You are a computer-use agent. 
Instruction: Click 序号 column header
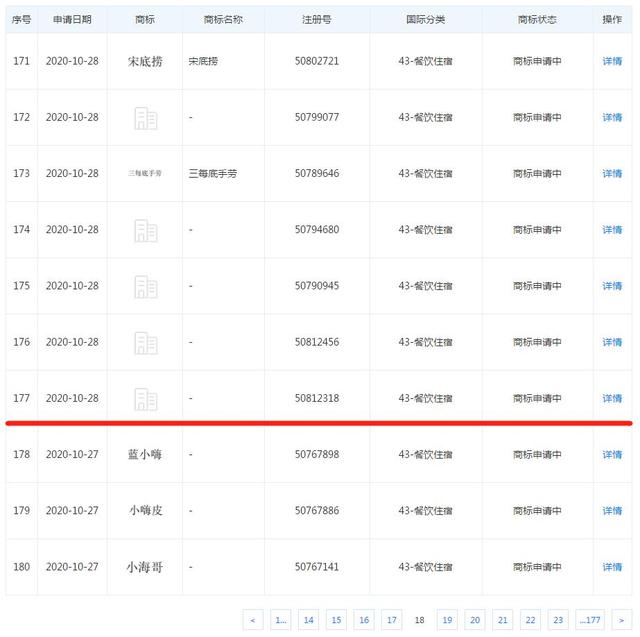(22, 20)
